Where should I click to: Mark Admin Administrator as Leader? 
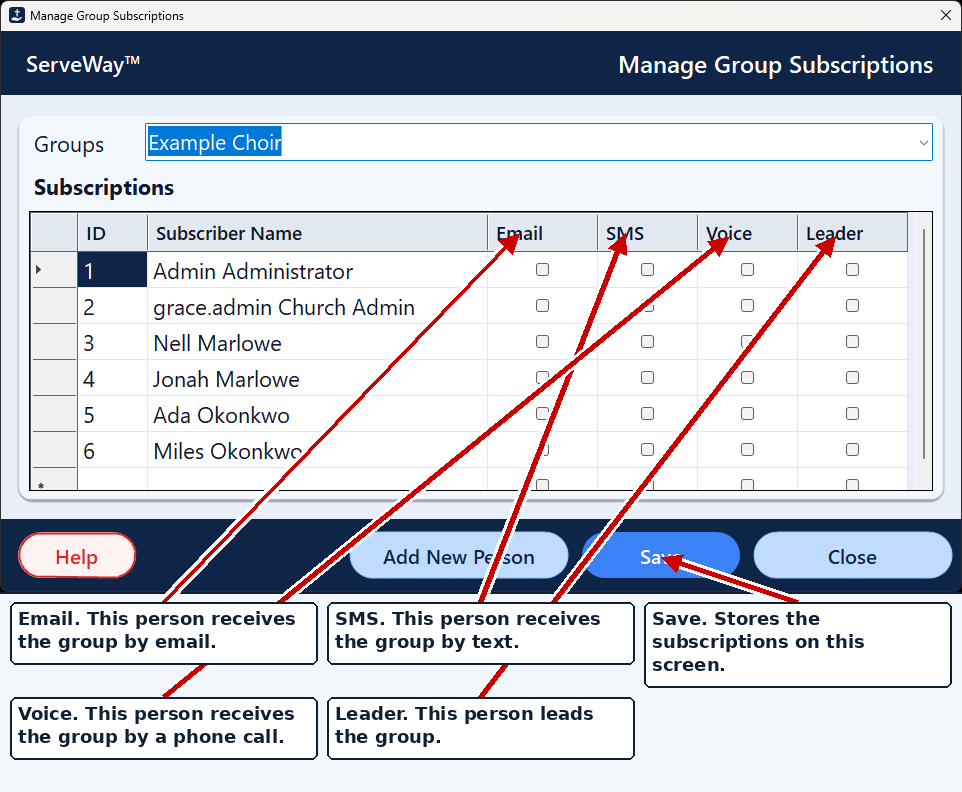click(x=852, y=269)
